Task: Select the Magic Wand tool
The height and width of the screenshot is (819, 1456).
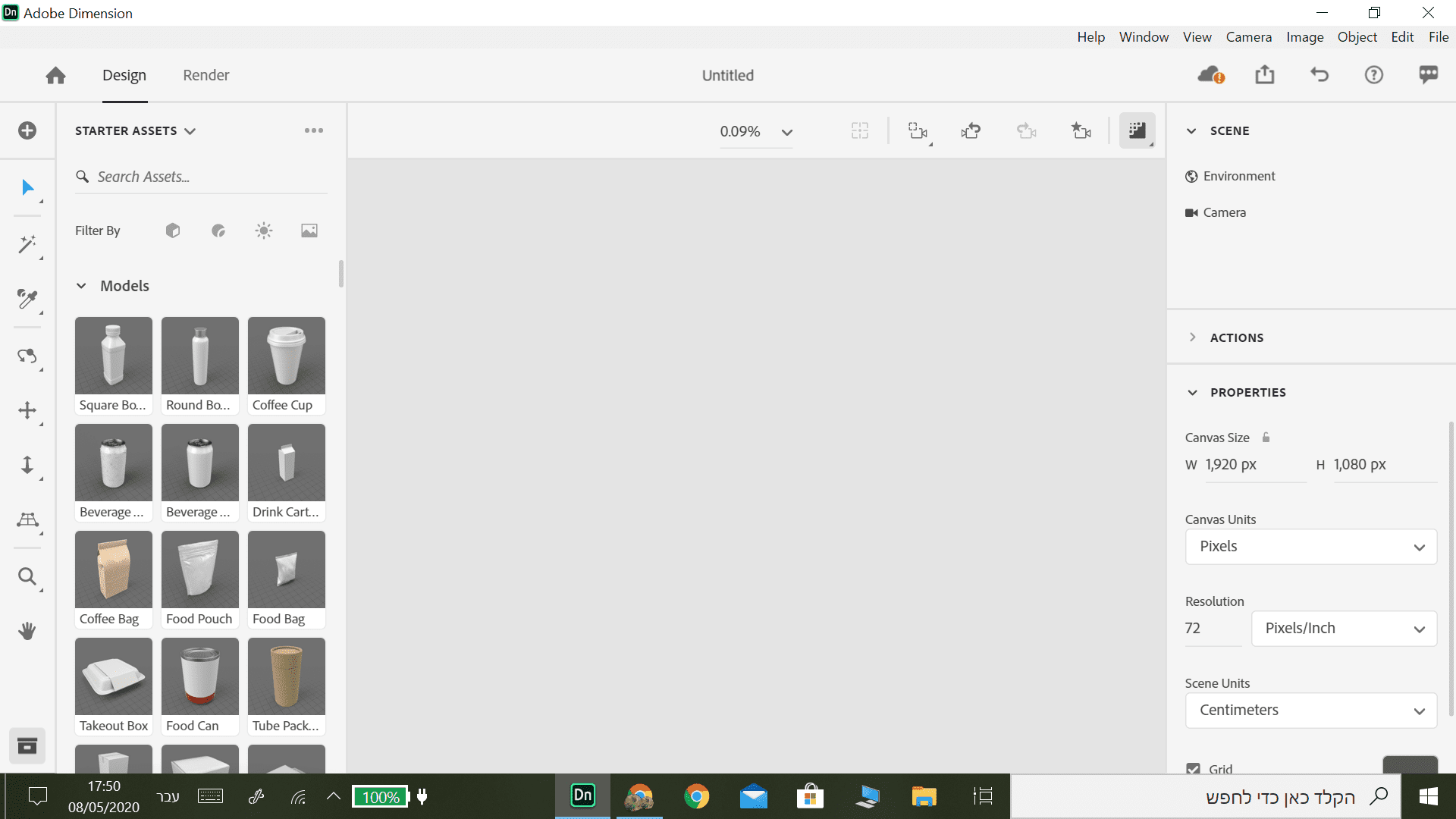Action: (27, 243)
